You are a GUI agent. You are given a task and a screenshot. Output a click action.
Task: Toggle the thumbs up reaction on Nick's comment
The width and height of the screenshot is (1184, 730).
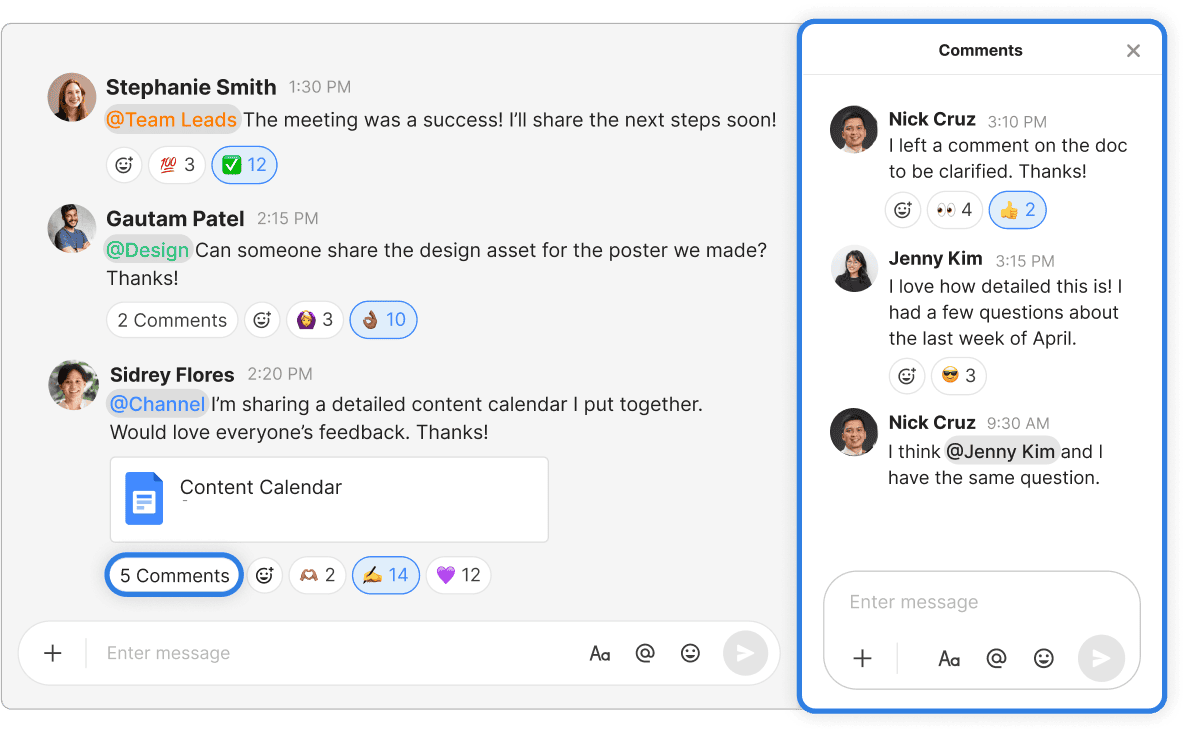click(1017, 210)
